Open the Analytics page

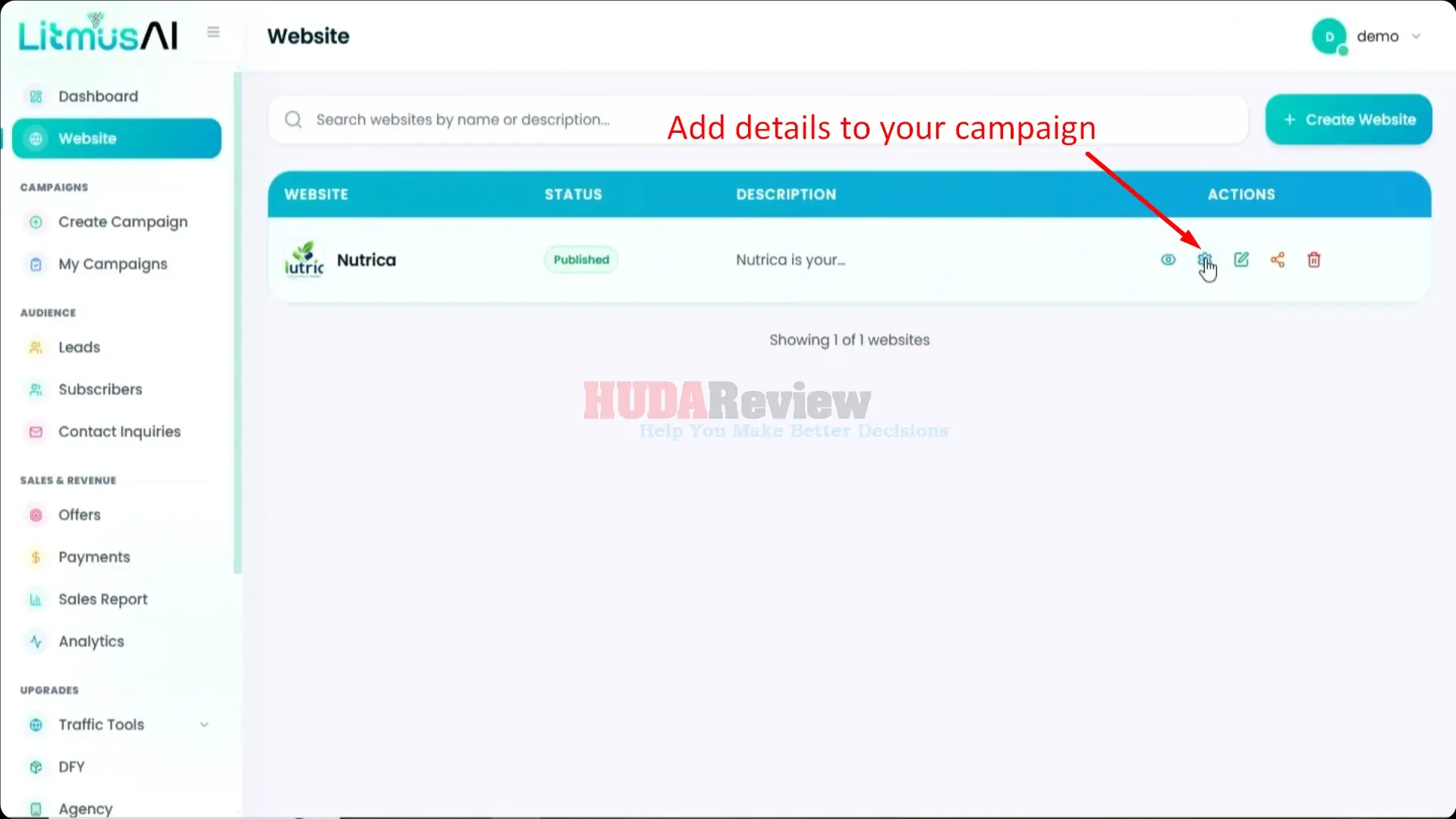click(117, 641)
